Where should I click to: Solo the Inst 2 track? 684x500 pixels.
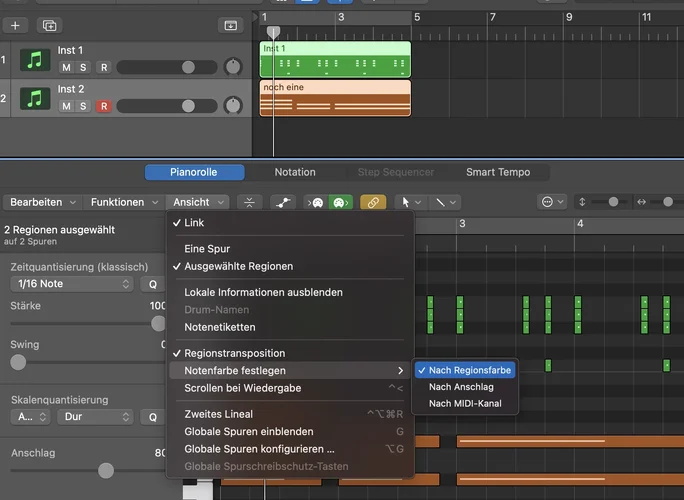(84, 105)
